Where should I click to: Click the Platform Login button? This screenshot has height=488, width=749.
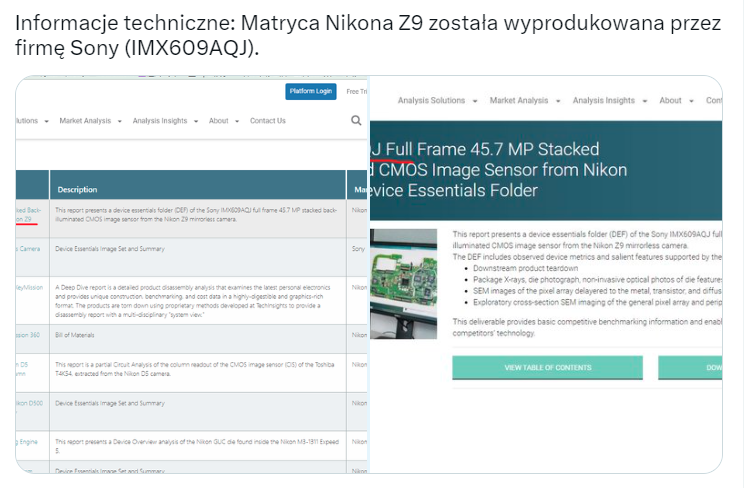click(x=310, y=91)
